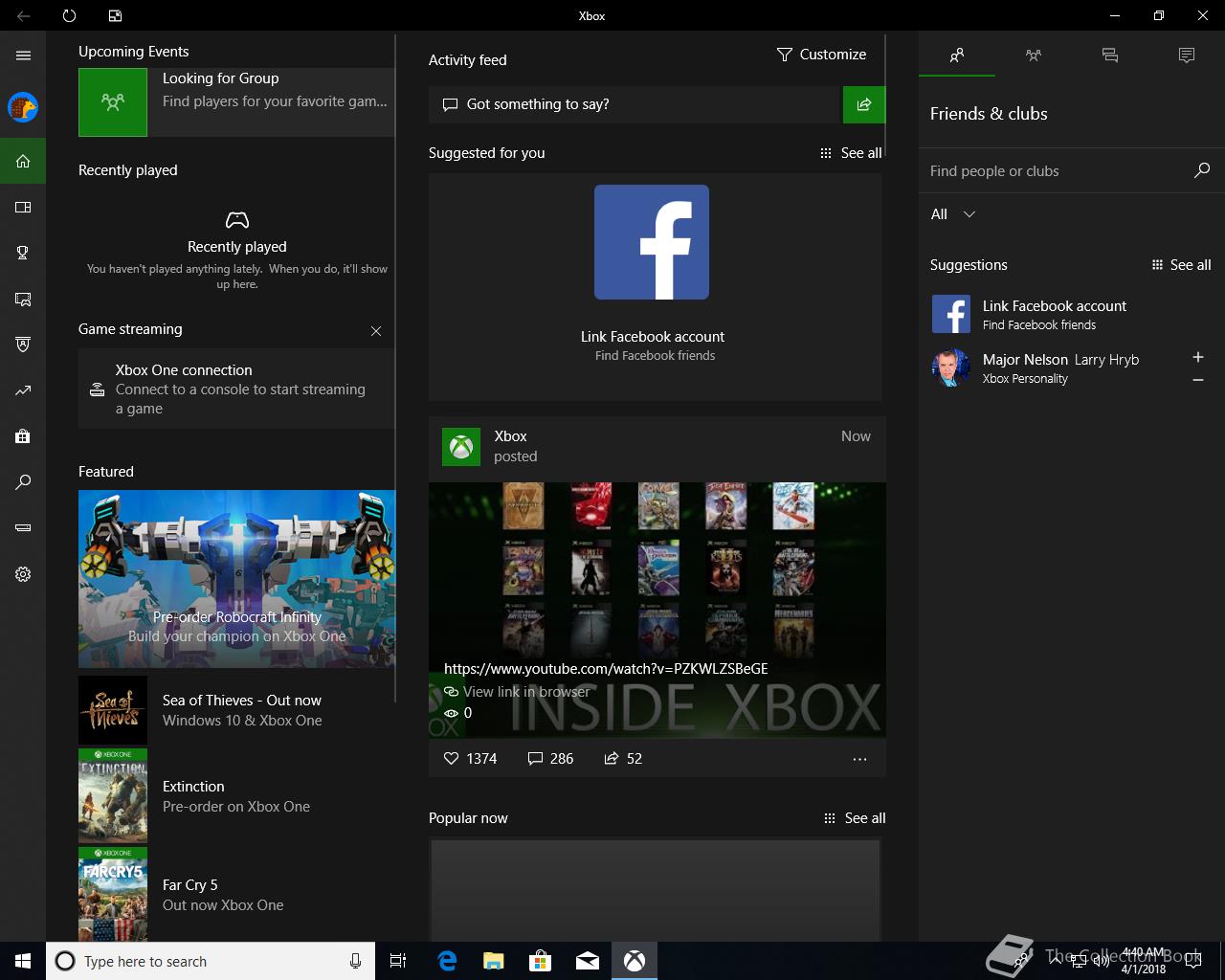This screenshot has height=980, width=1225.
Task: Open File Explorer from taskbar
Action: 494,961
